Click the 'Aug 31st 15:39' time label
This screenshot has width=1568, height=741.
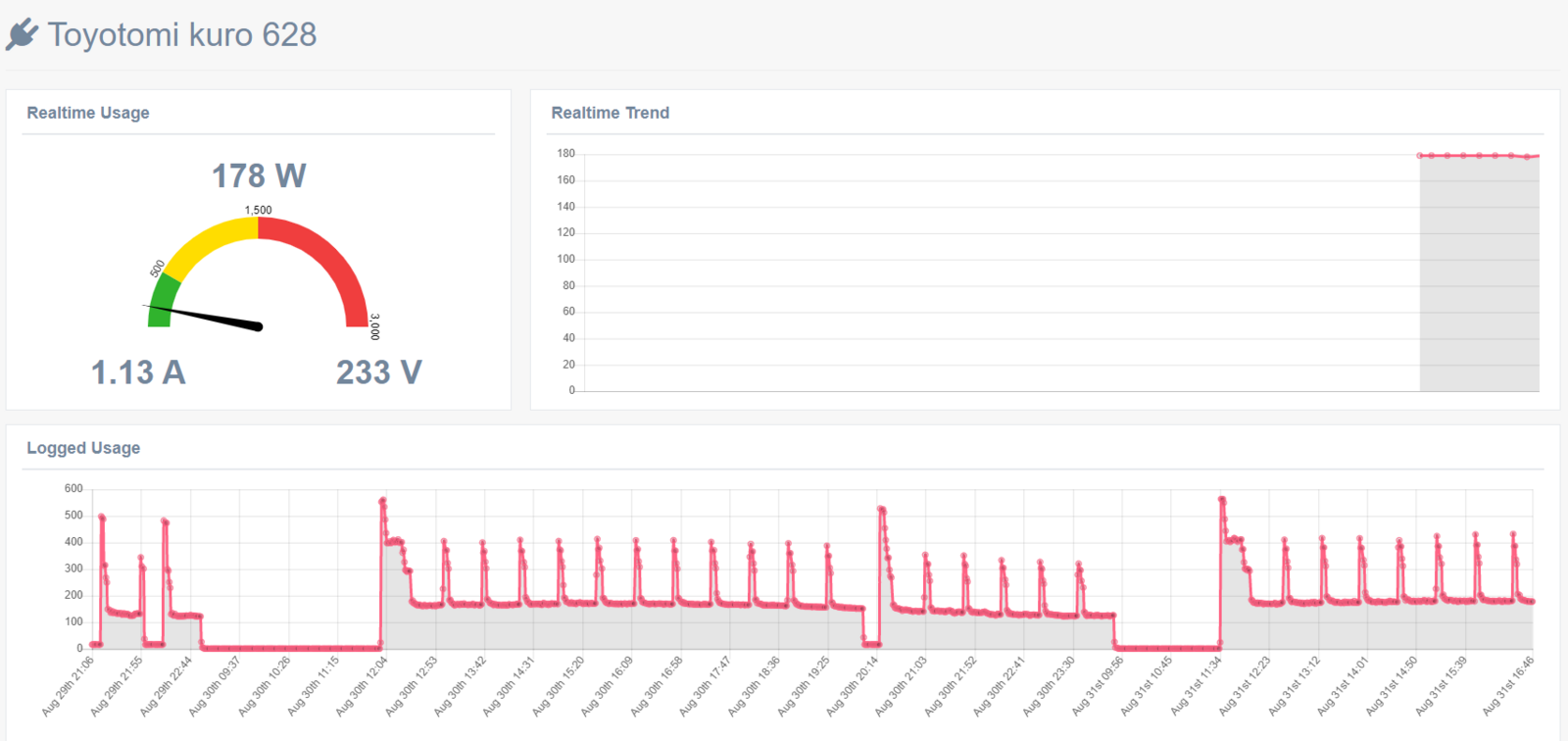[1441, 686]
